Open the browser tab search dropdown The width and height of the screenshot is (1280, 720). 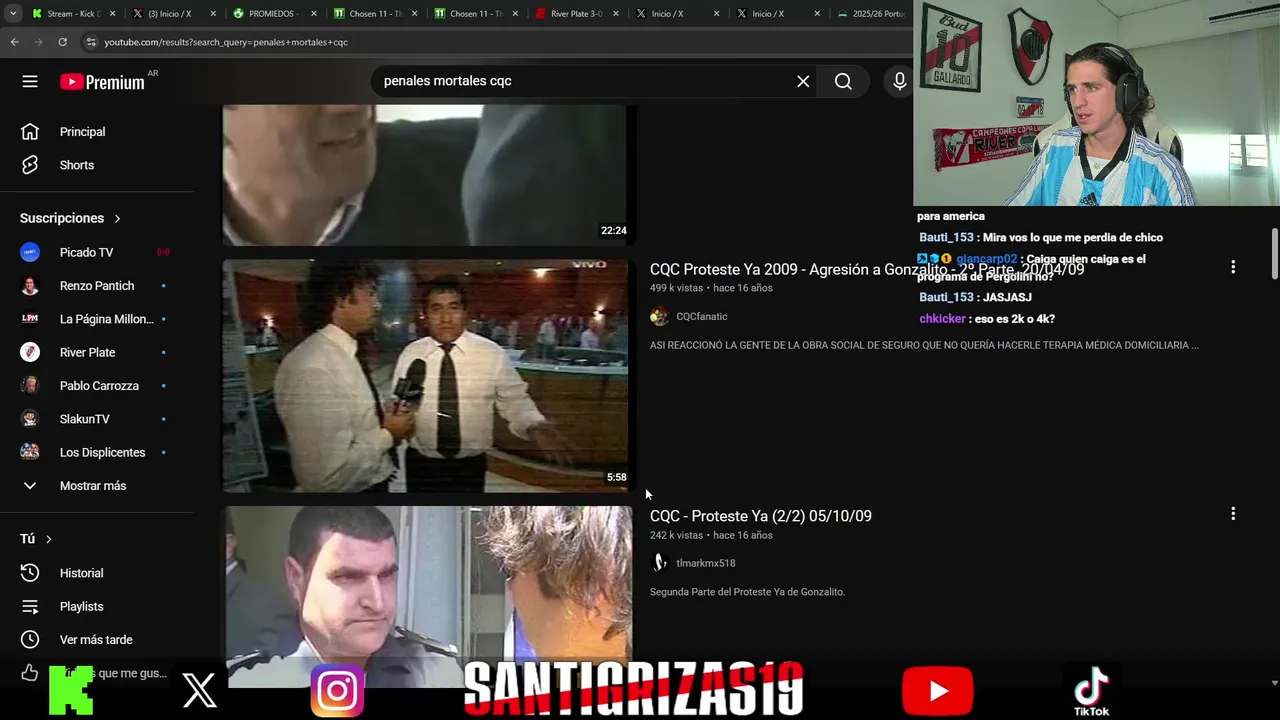coord(13,14)
